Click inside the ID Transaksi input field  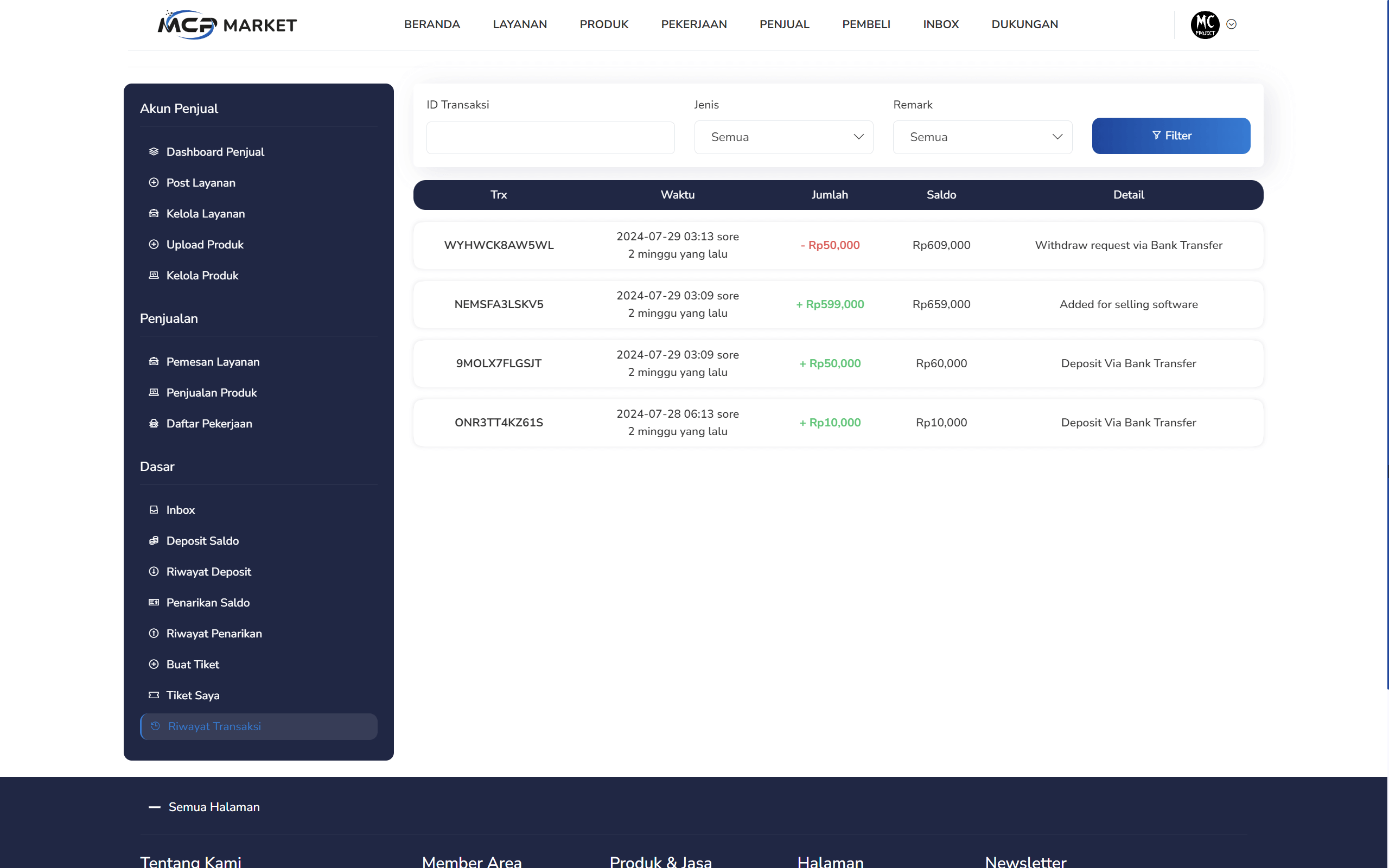(x=549, y=137)
